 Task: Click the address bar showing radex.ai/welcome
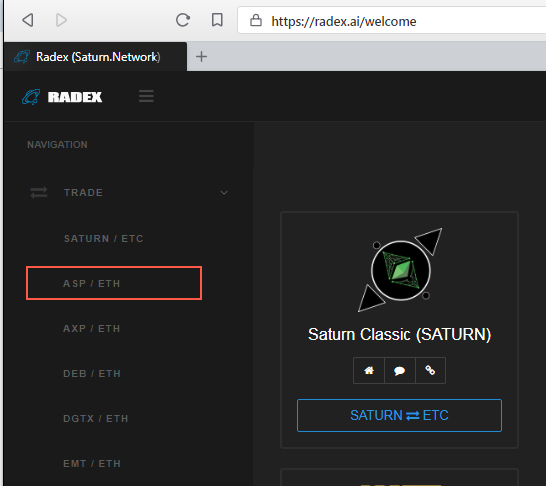(x=392, y=21)
